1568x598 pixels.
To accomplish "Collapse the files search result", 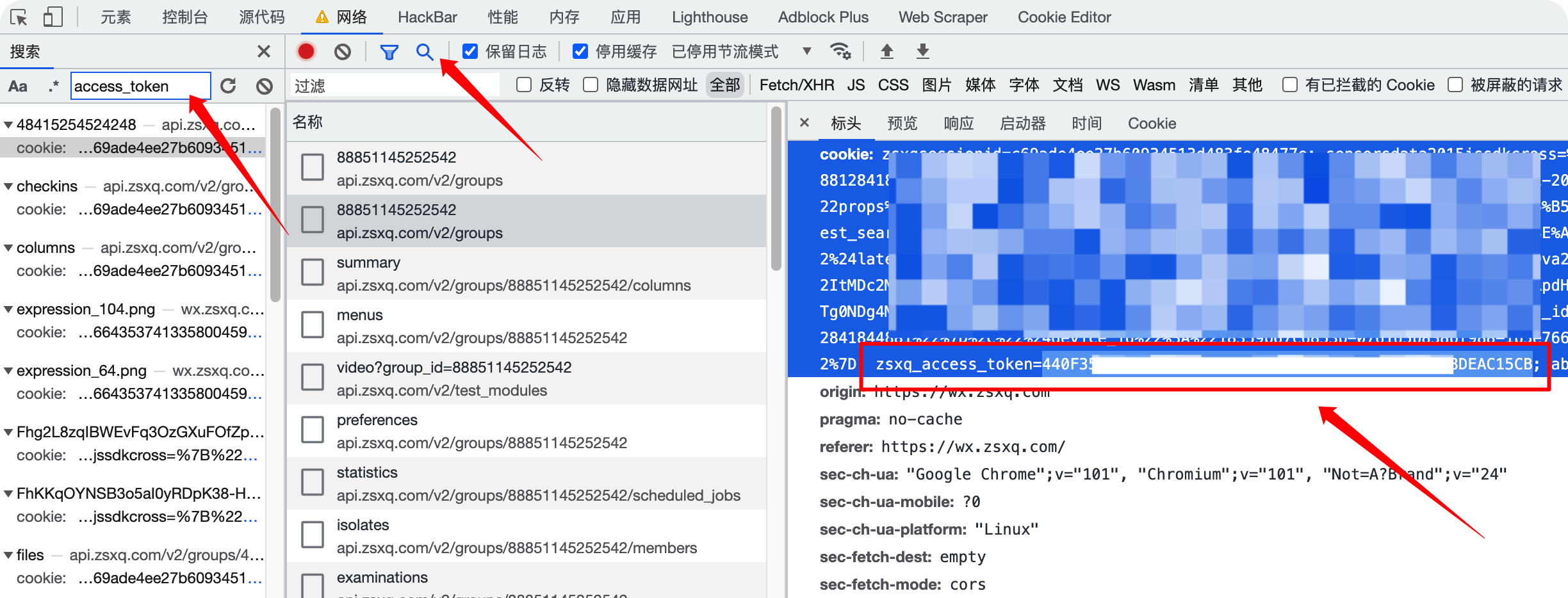I will tap(8, 555).
